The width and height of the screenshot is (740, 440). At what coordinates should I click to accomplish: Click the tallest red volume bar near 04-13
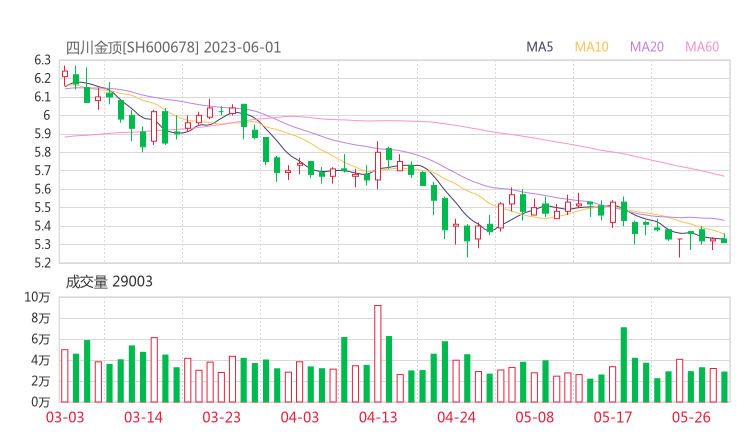[378, 354]
